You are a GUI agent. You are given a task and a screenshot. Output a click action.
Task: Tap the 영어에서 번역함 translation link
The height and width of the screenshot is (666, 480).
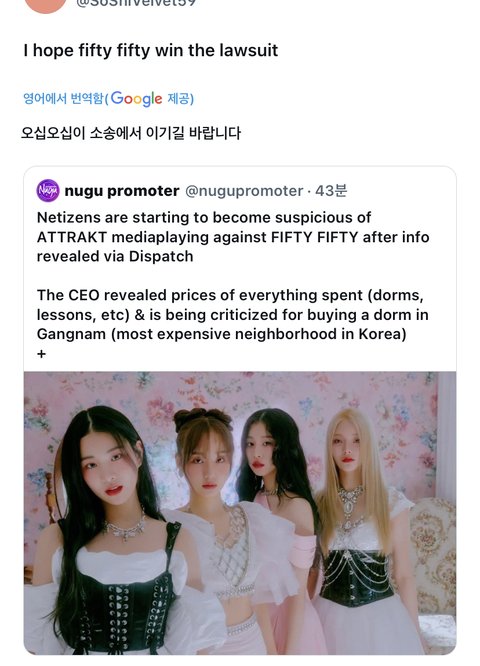click(x=63, y=99)
